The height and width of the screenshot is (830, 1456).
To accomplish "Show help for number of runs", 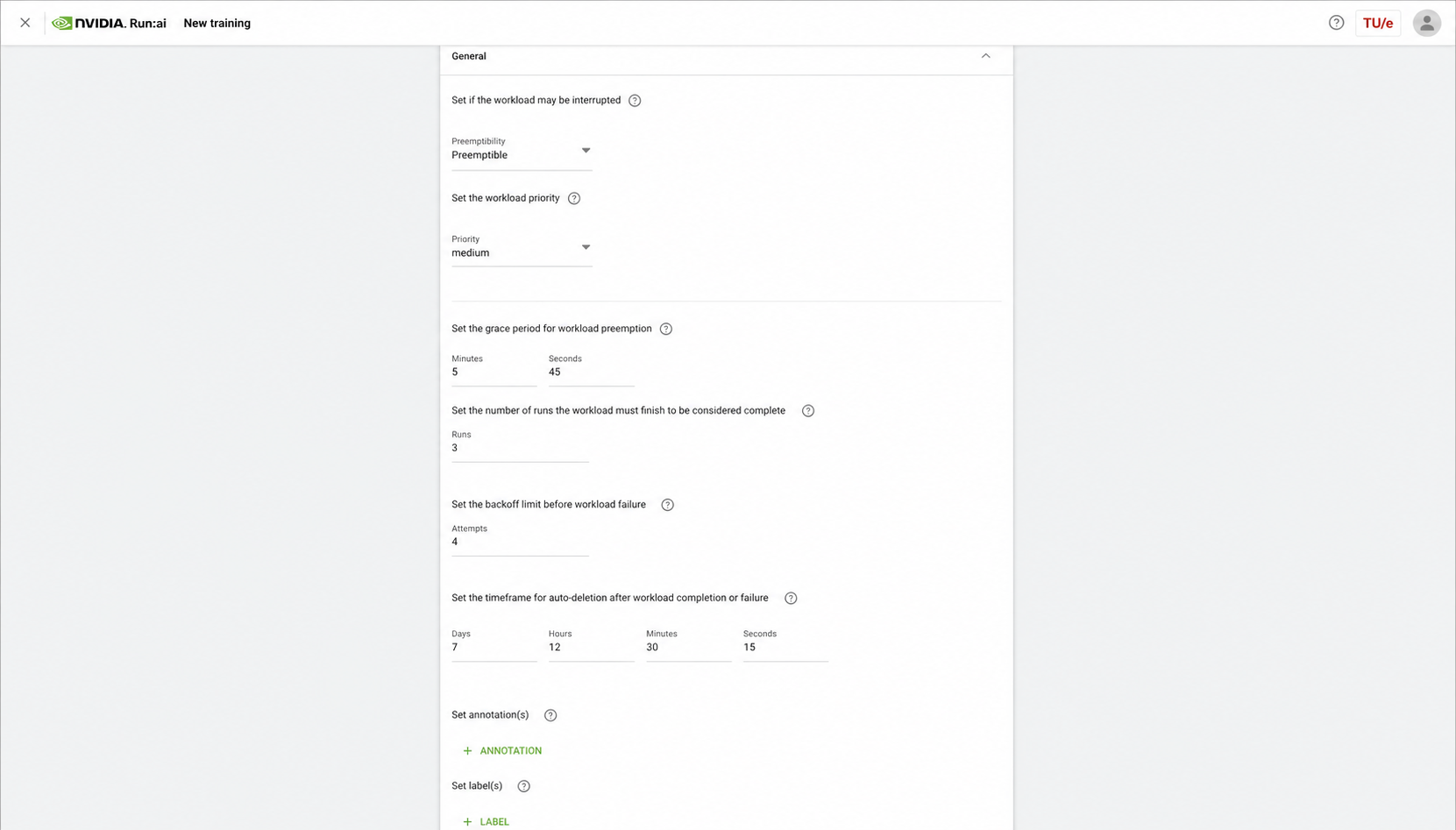I will click(808, 411).
